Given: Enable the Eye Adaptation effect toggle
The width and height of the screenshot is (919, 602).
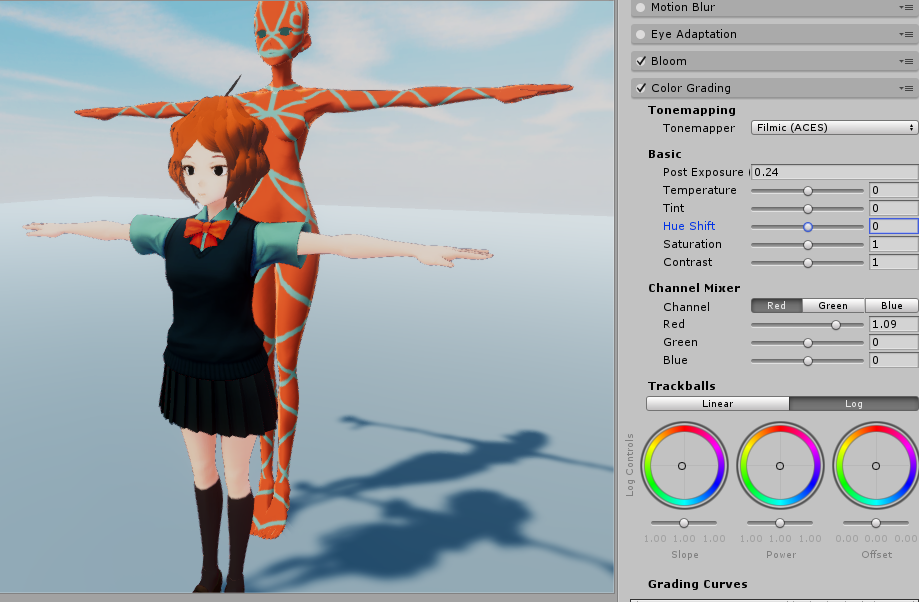Looking at the screenshot, I should pos(641,35).
